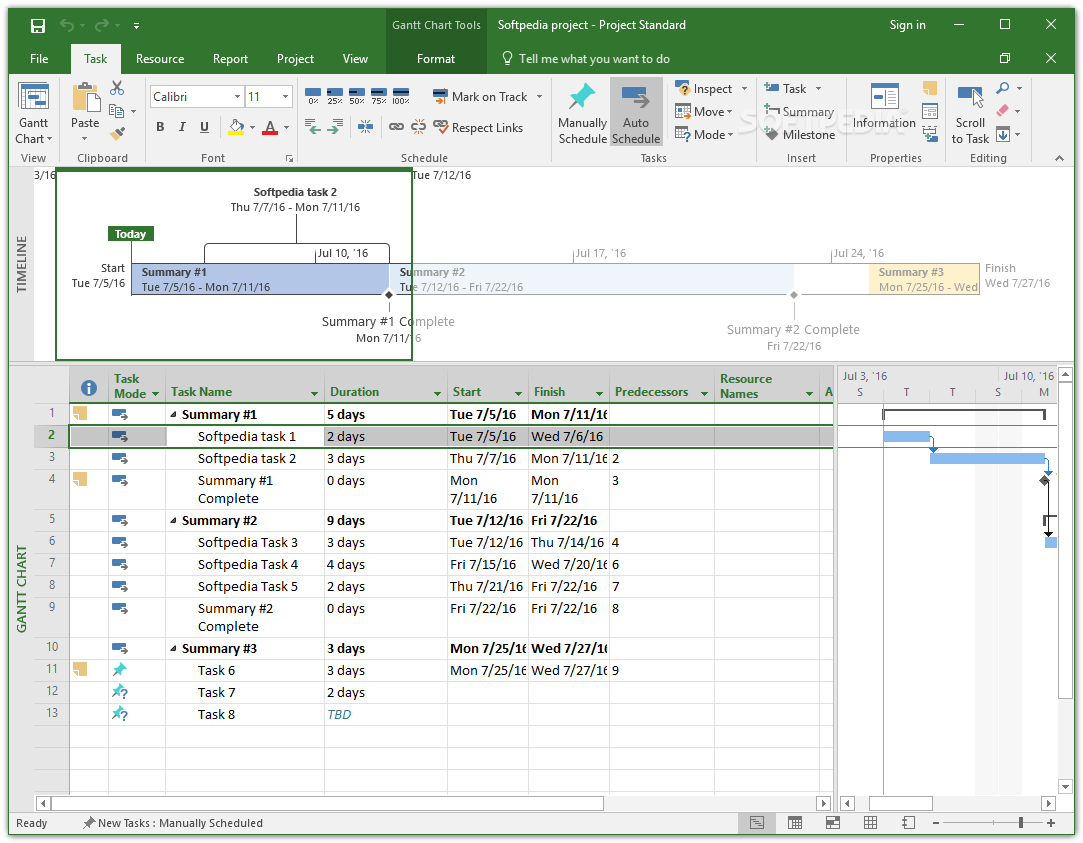Open the Inspect dropdown
This screenshot has height=843, width=1083.
click(745, 88)
